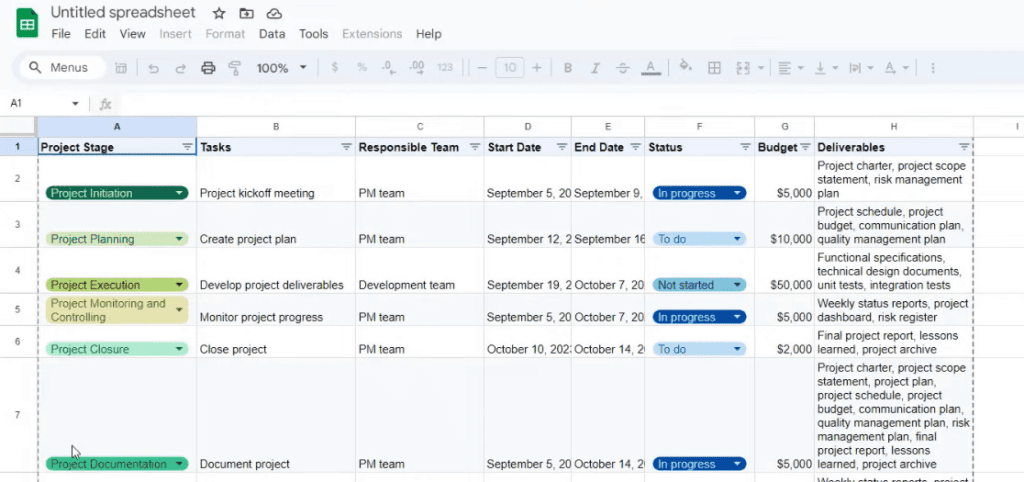1024x482 pixels.
Task: Click the move to folder icon
Action: pos(246,13)
